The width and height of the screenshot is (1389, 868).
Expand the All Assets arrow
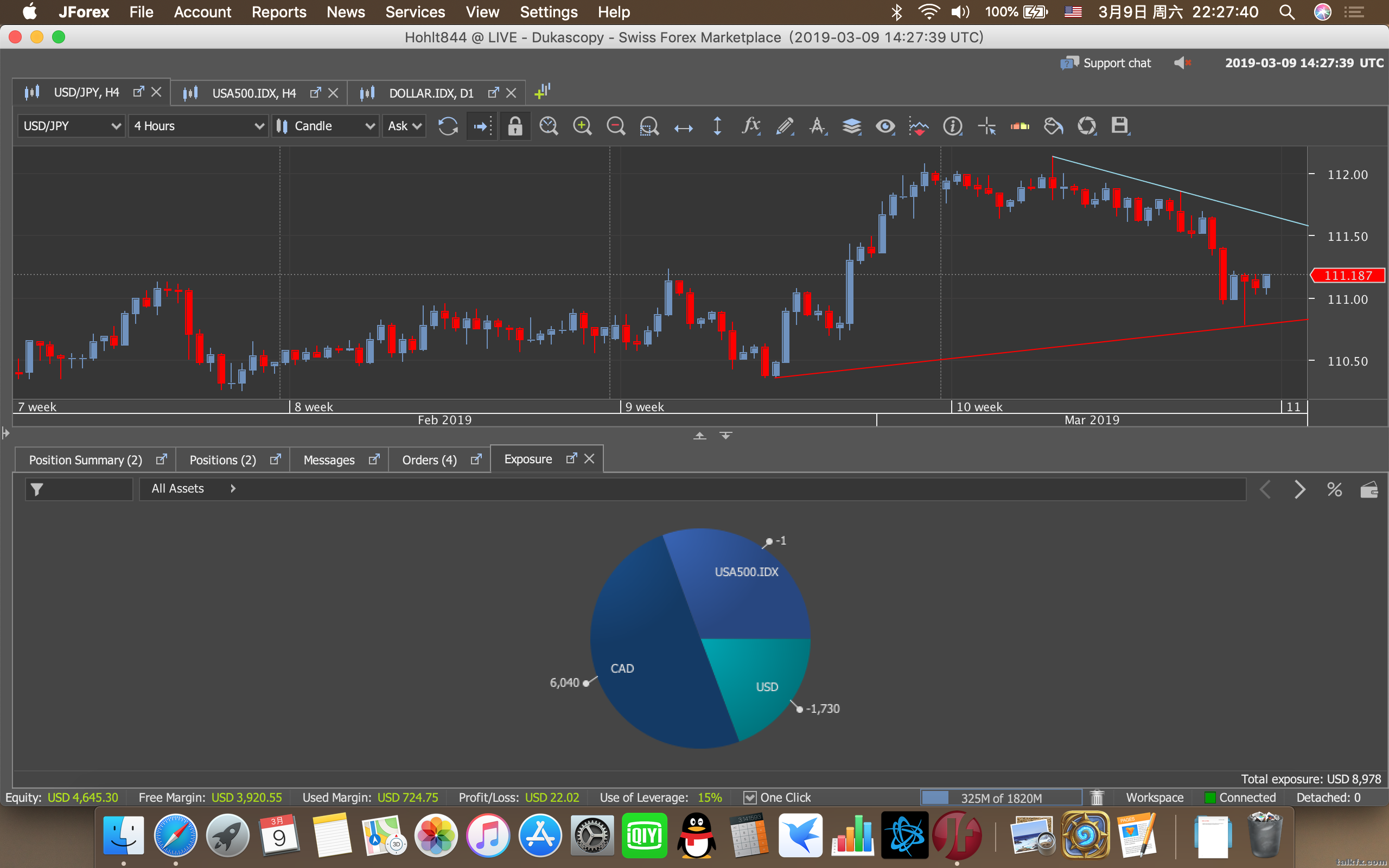click(x=233, y=489)
